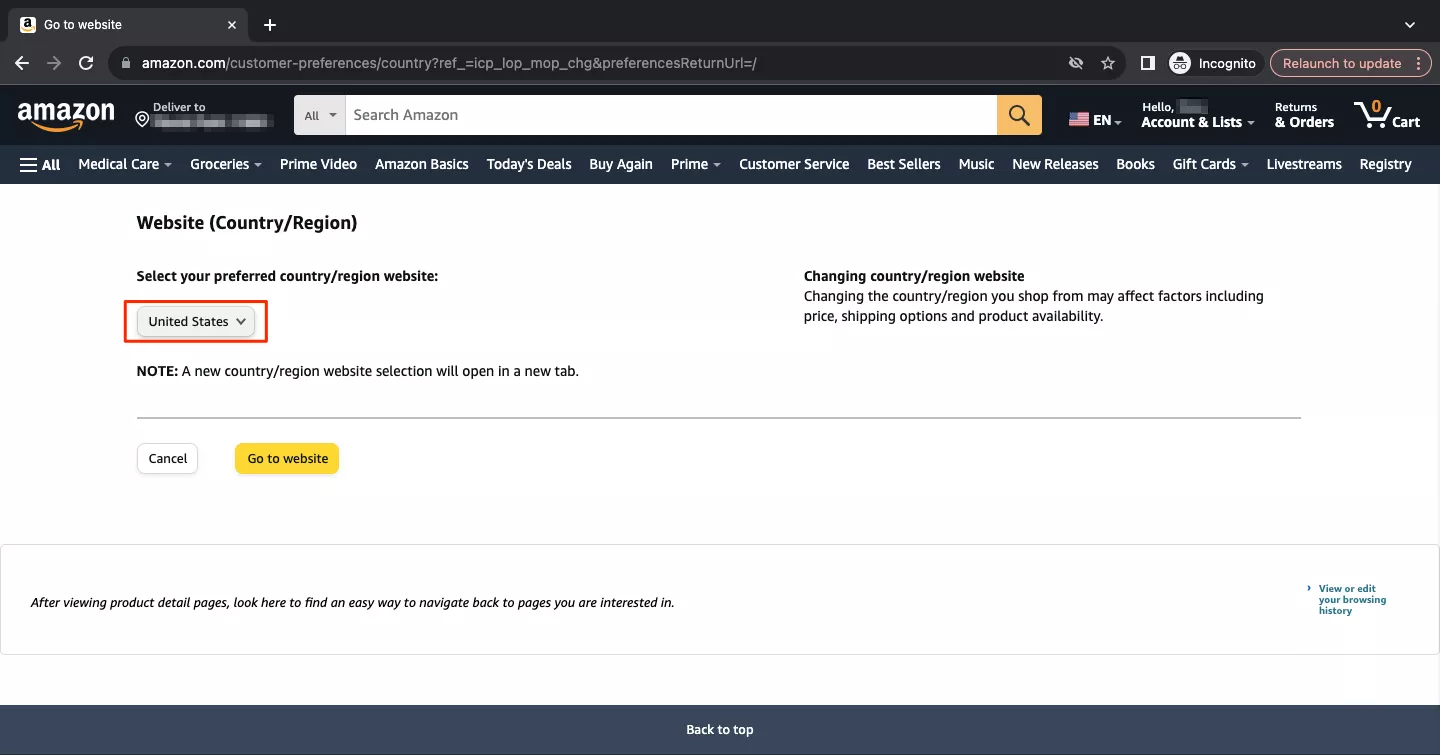
Task: Click the Cancel button
Action: click(x=168, y=458)
